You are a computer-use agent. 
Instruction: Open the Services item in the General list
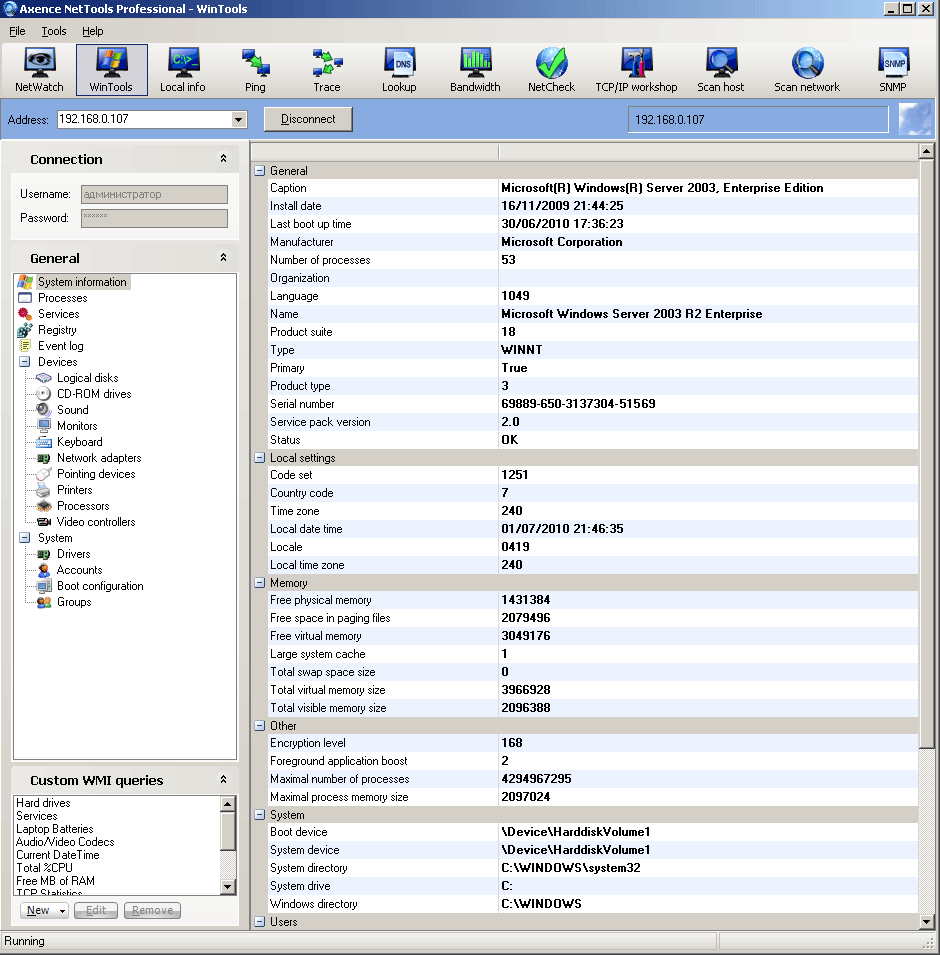click(58, 314)
